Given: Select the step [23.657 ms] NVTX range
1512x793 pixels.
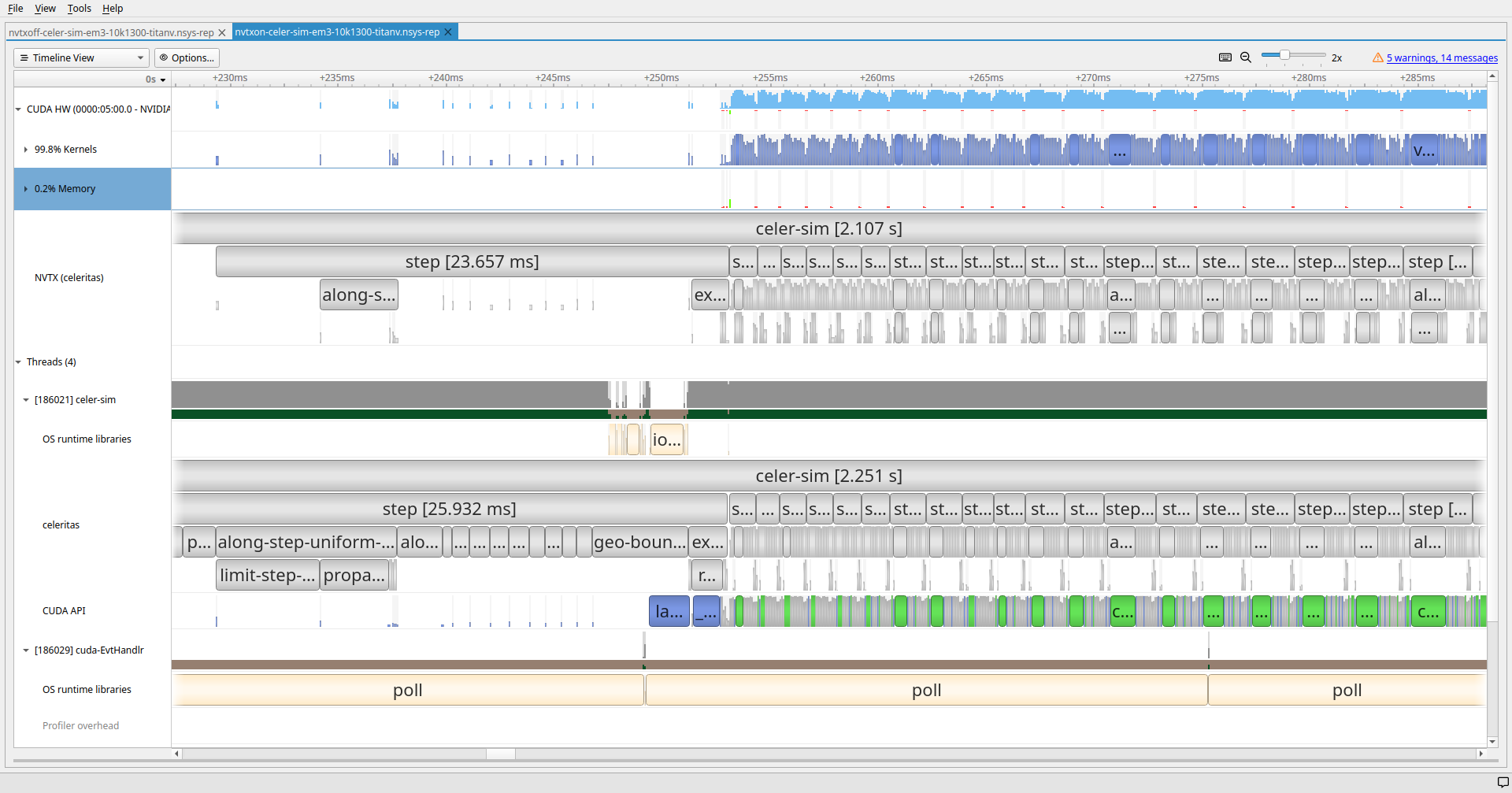Looking at the screenshot, I should (x=472, y=261).
